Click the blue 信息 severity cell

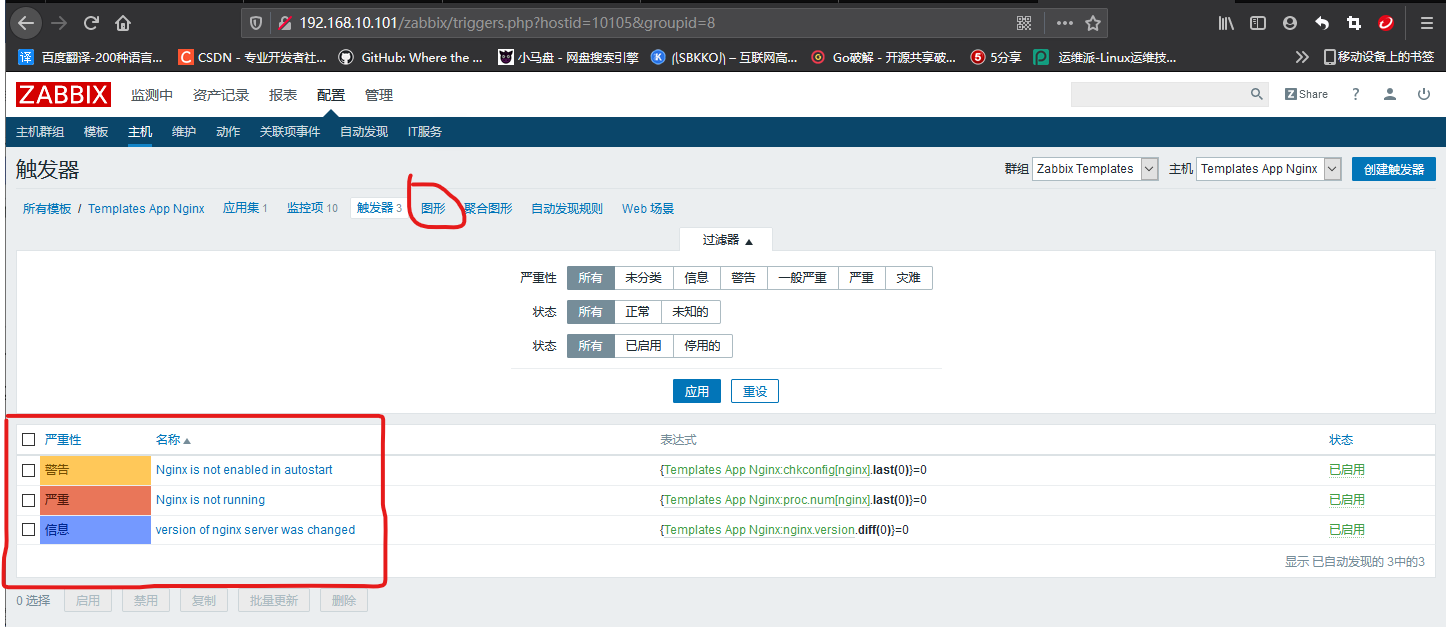coord(95,530)
